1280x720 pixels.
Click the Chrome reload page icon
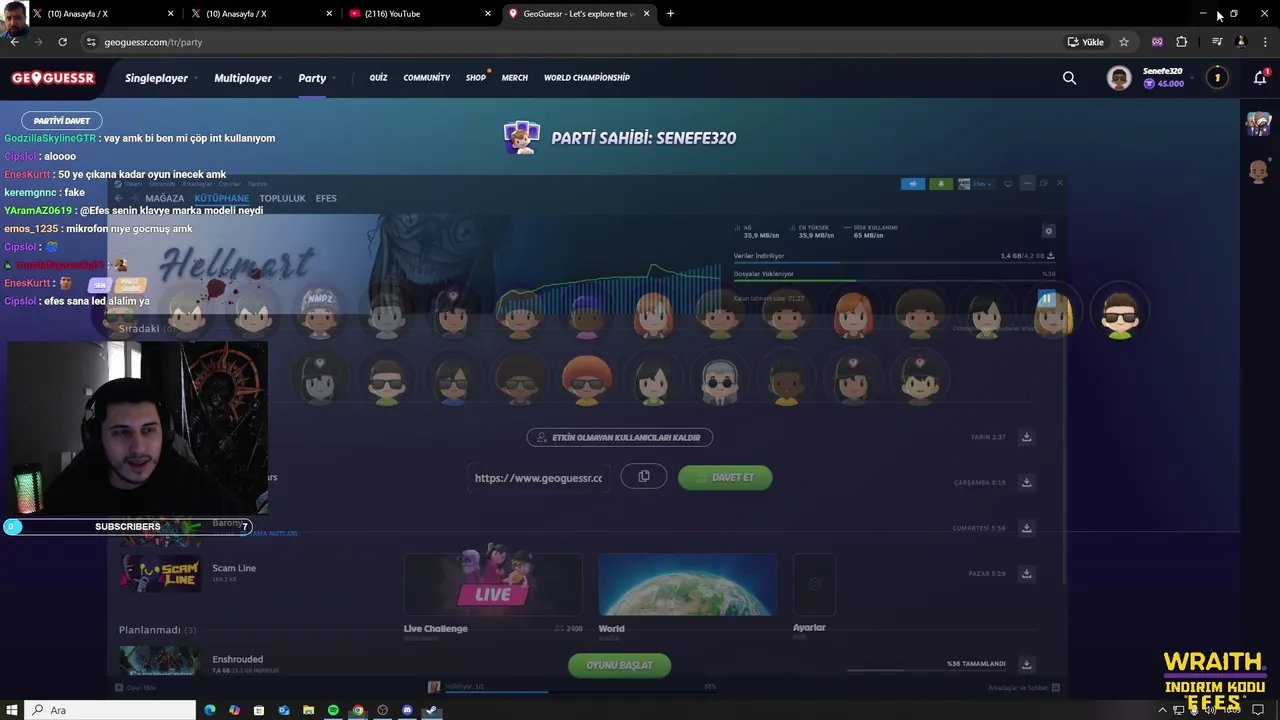[x=62, y=42]
